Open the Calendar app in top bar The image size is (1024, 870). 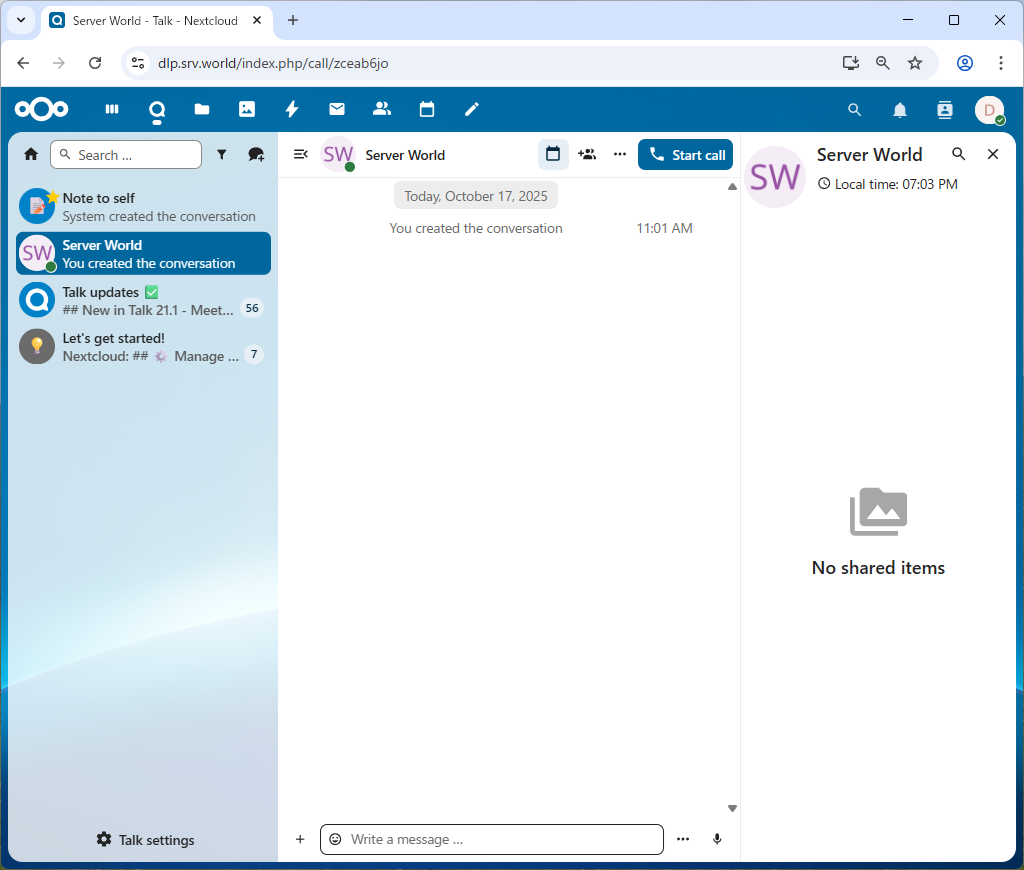click(x=427, y=110)
